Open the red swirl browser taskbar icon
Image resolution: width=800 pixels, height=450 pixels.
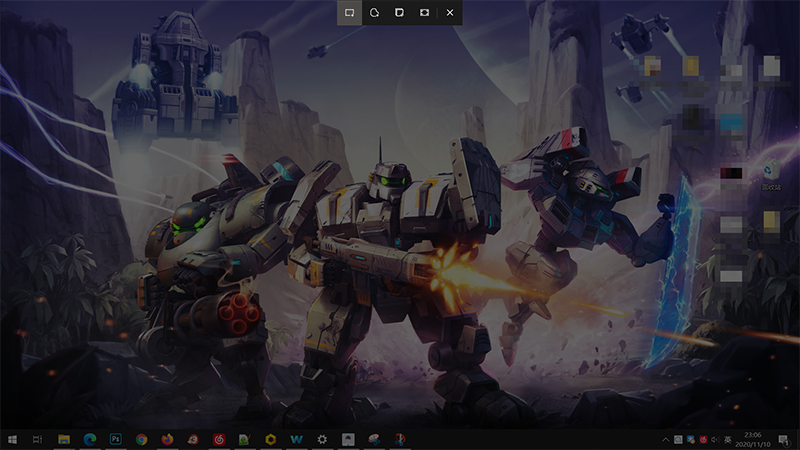pyautogui.click(x=193, y=439)
